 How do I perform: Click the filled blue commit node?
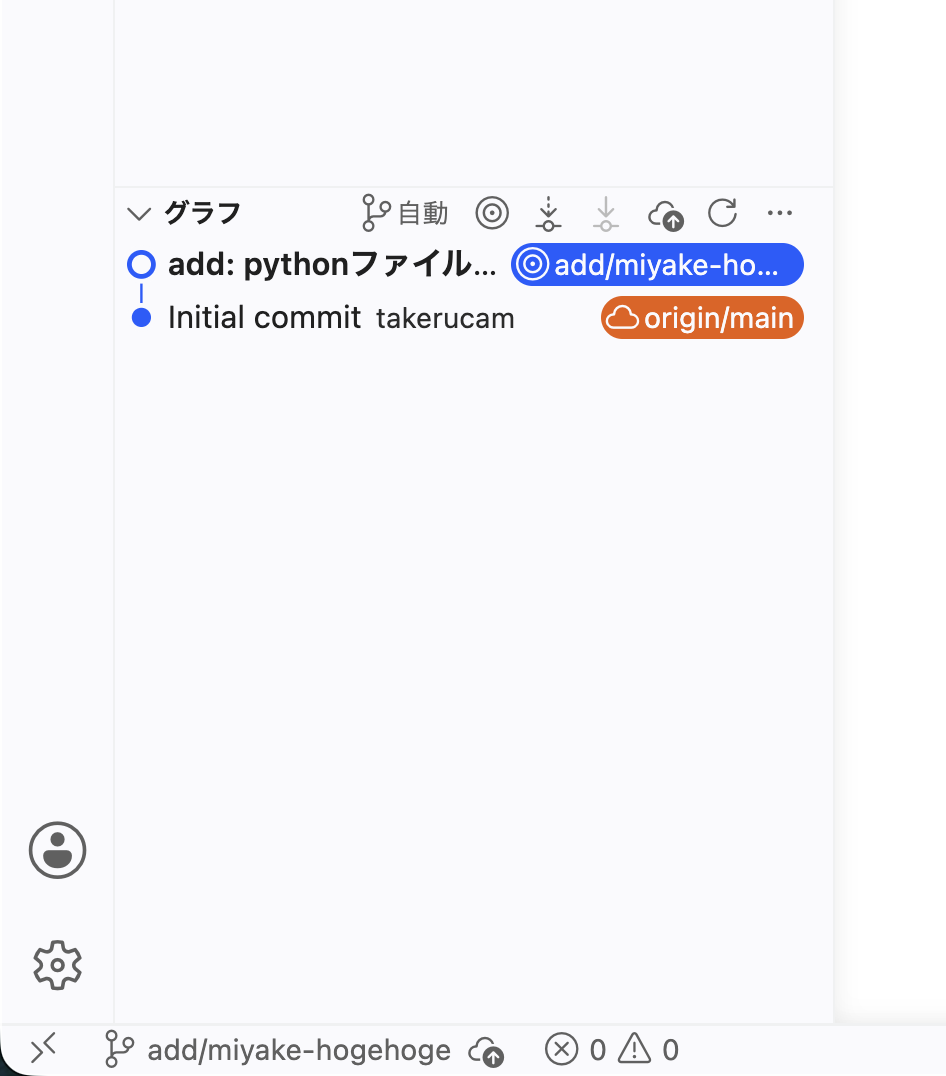(141, 318)
